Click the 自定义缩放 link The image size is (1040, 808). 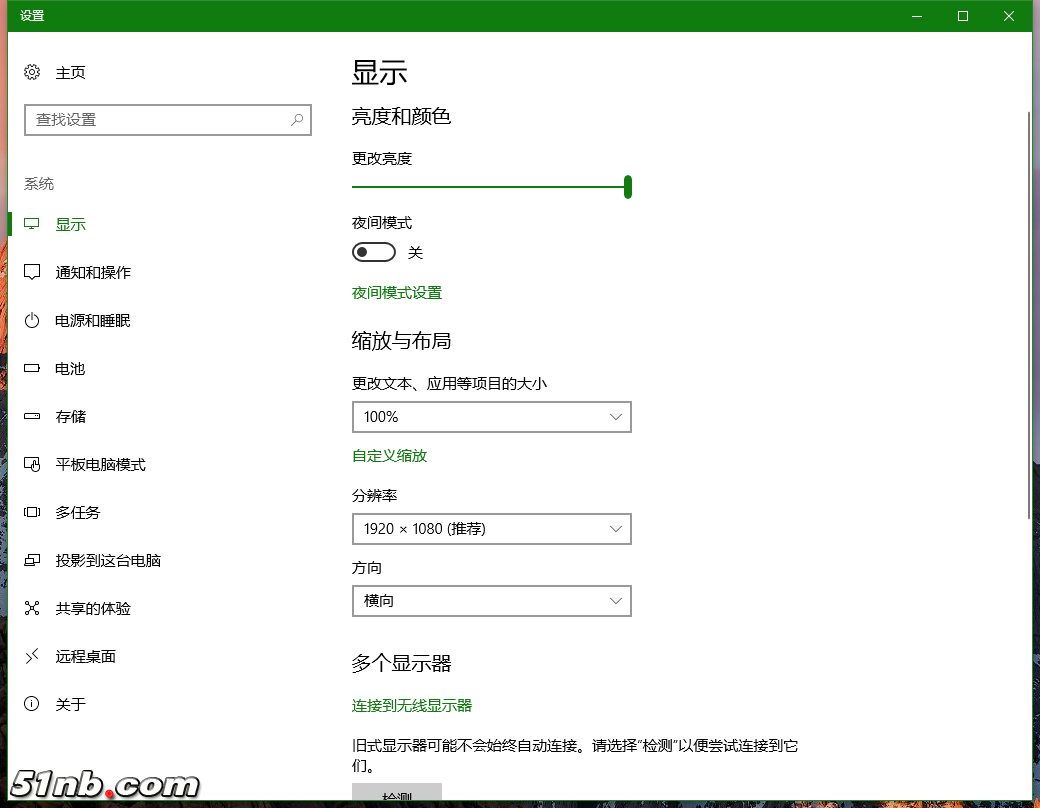(389, 456)
